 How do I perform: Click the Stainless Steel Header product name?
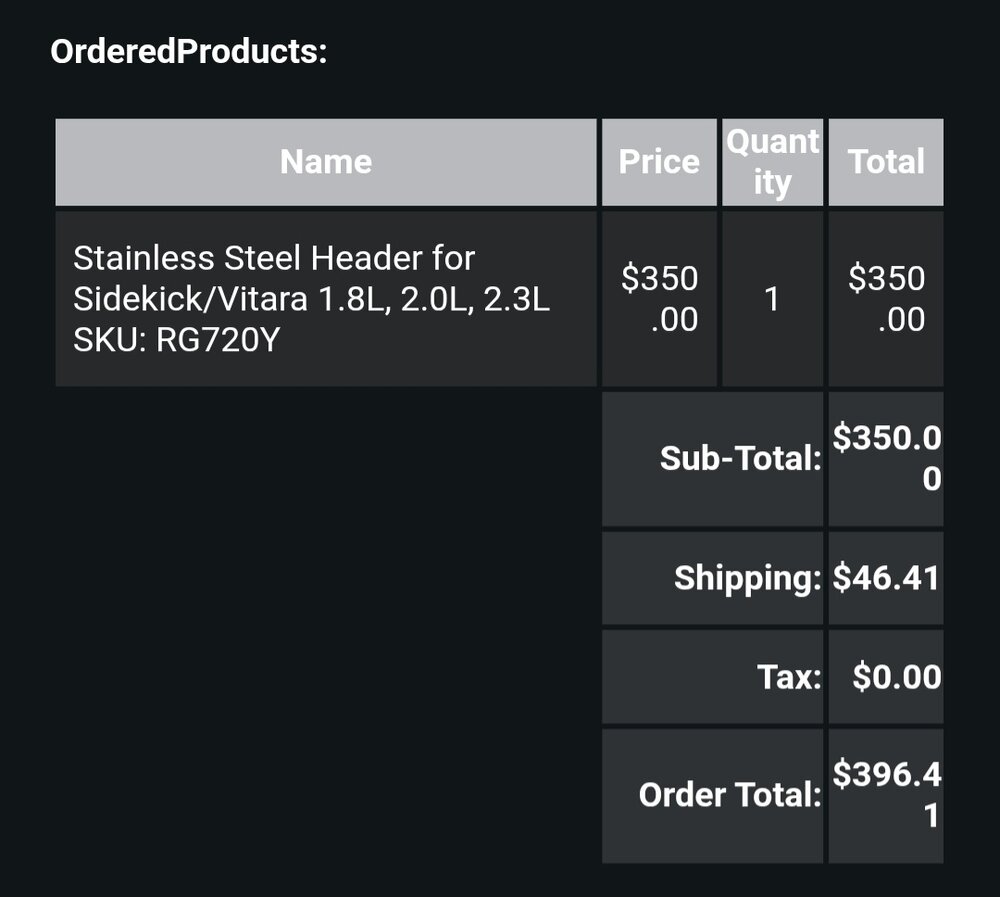pos(274,258)
